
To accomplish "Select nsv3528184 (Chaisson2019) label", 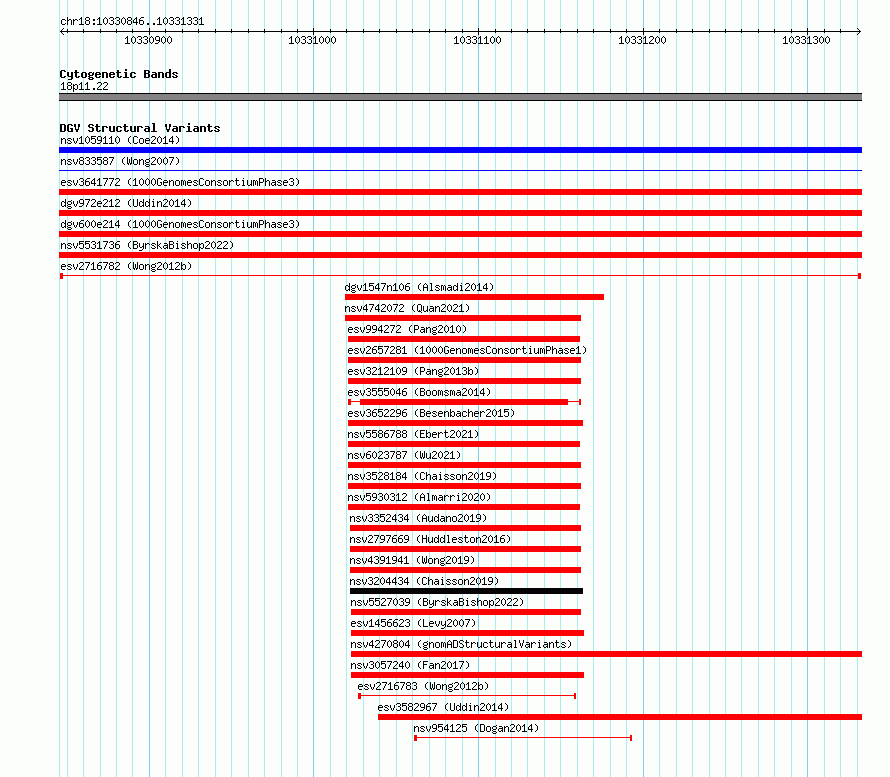I will (x=422, y=476).
